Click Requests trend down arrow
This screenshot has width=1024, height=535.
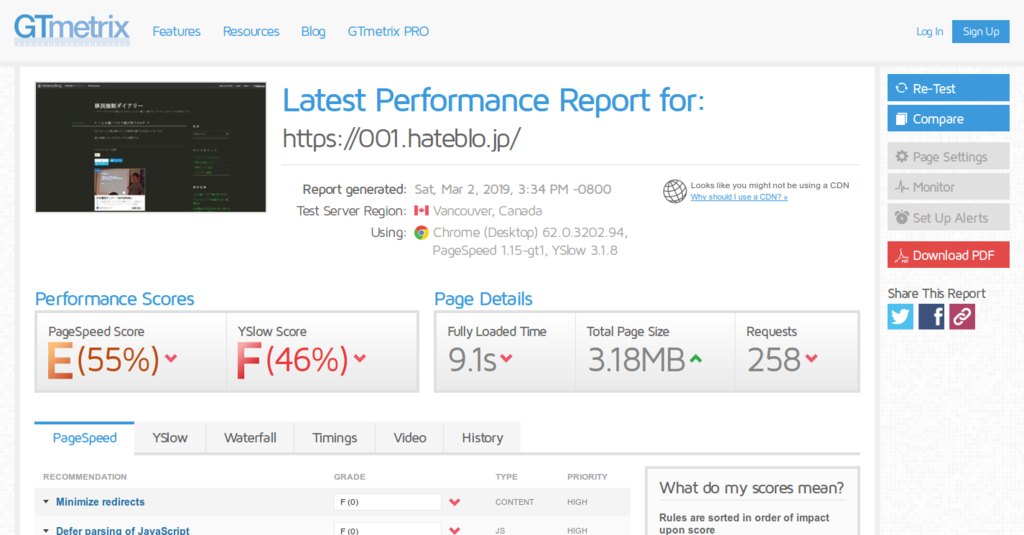tap(811, 358)
